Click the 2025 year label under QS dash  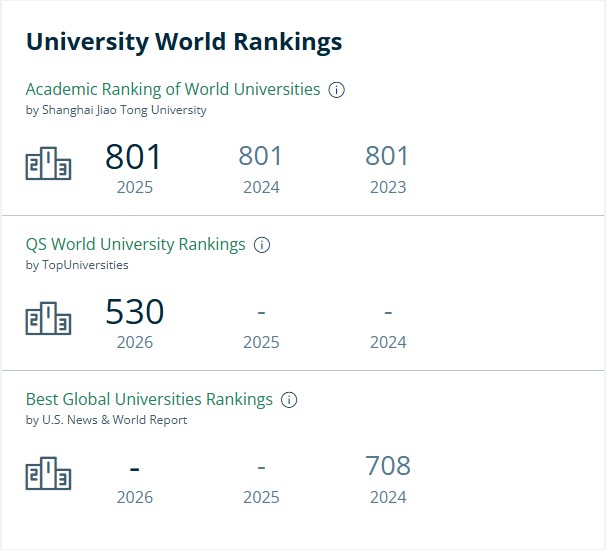[x=261, y=342]
